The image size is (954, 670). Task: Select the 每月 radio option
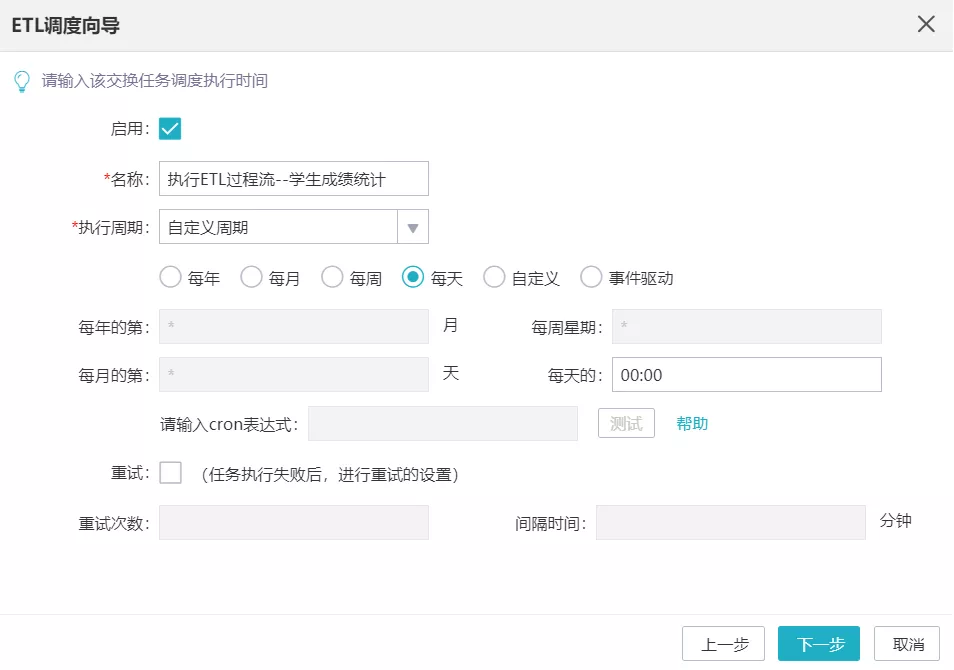[252, 278]
